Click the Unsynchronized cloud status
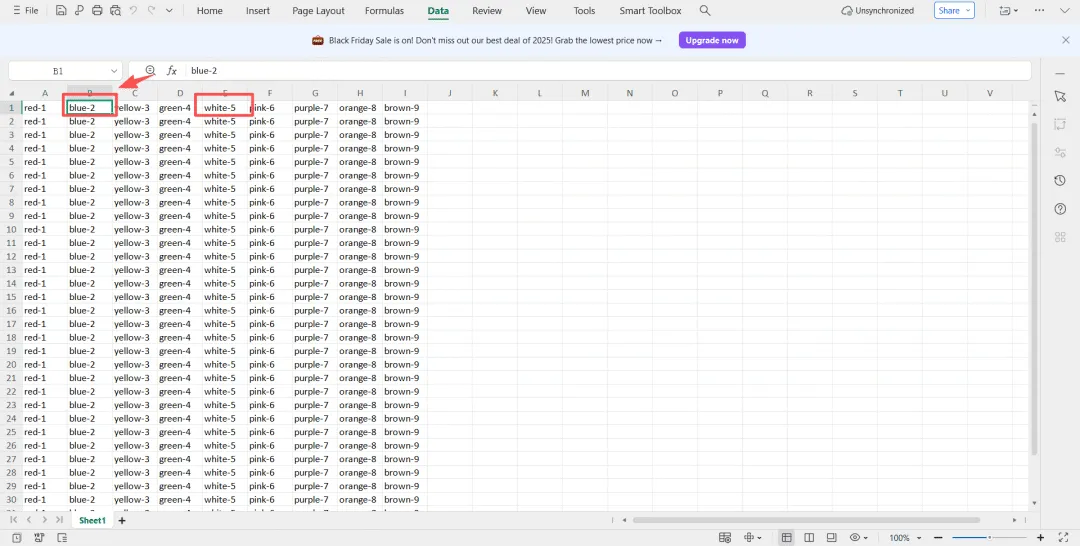1080x546 pixels. click(878, 11)
